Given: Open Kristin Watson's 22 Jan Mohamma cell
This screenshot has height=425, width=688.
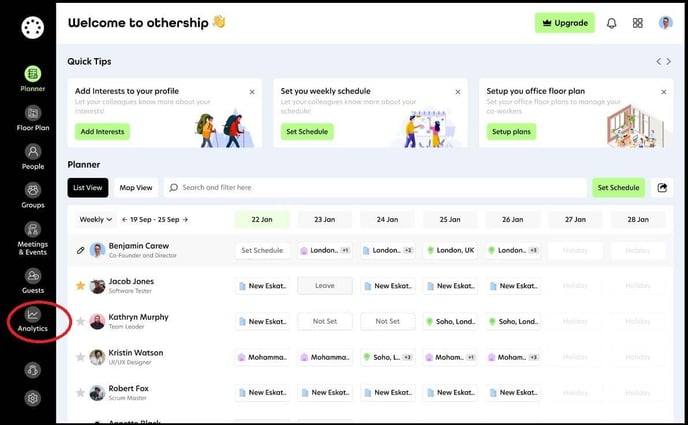Looking at the screenshot, I should coord(262,357).
